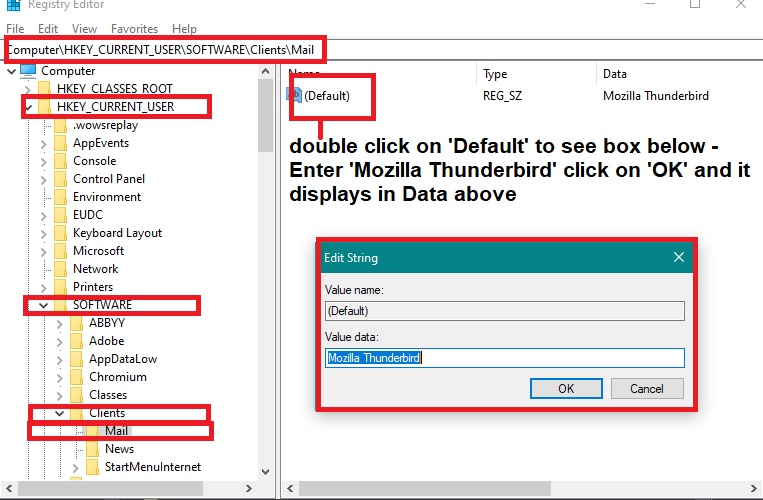Open the View menu
The width and height of the screenshot is (763, 500).
[x=84, y=29]
